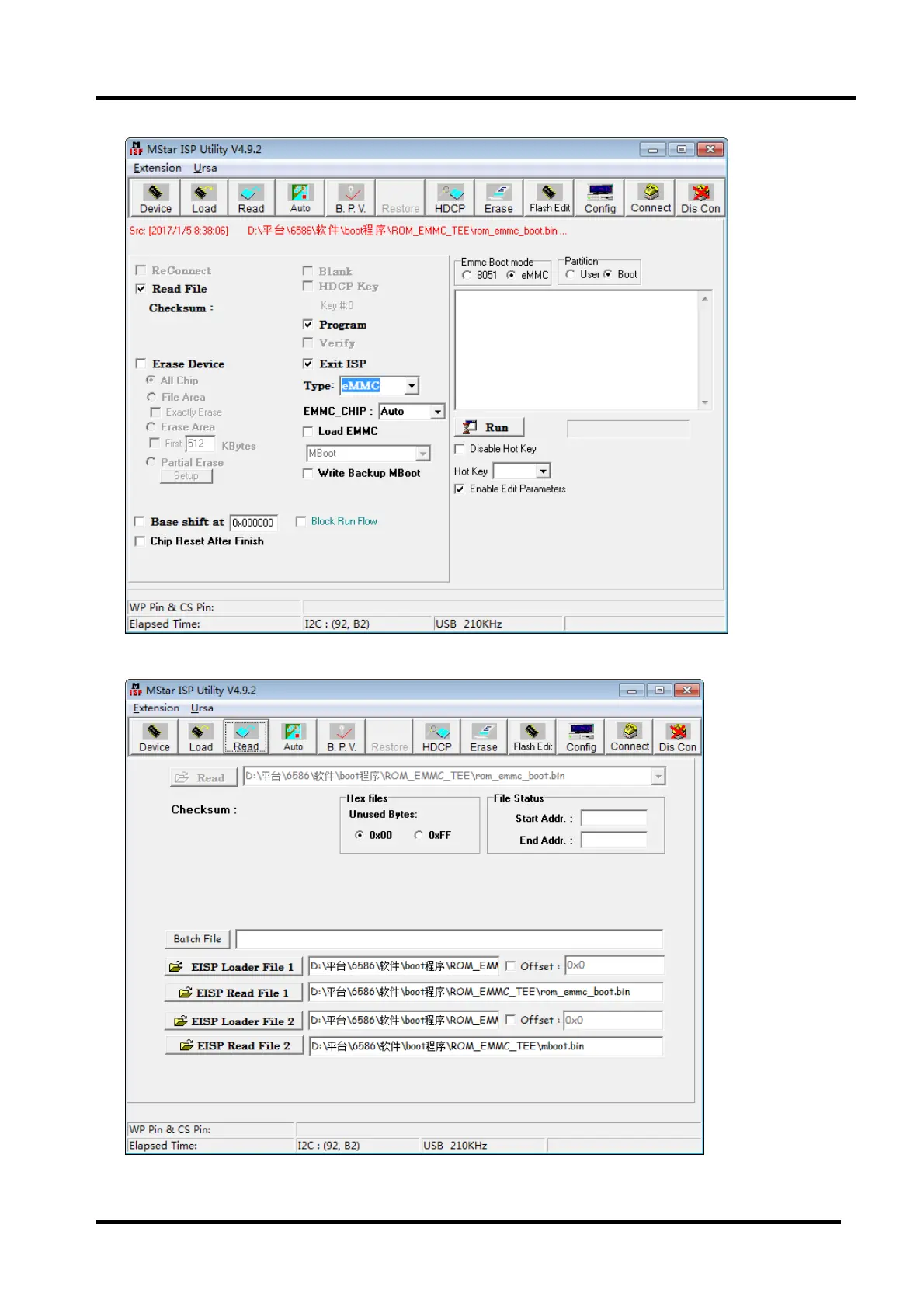Screen dimensions: 924x1308
Task: Click pressed Read icon in lower window toolbar
Action: click(246, 737)
